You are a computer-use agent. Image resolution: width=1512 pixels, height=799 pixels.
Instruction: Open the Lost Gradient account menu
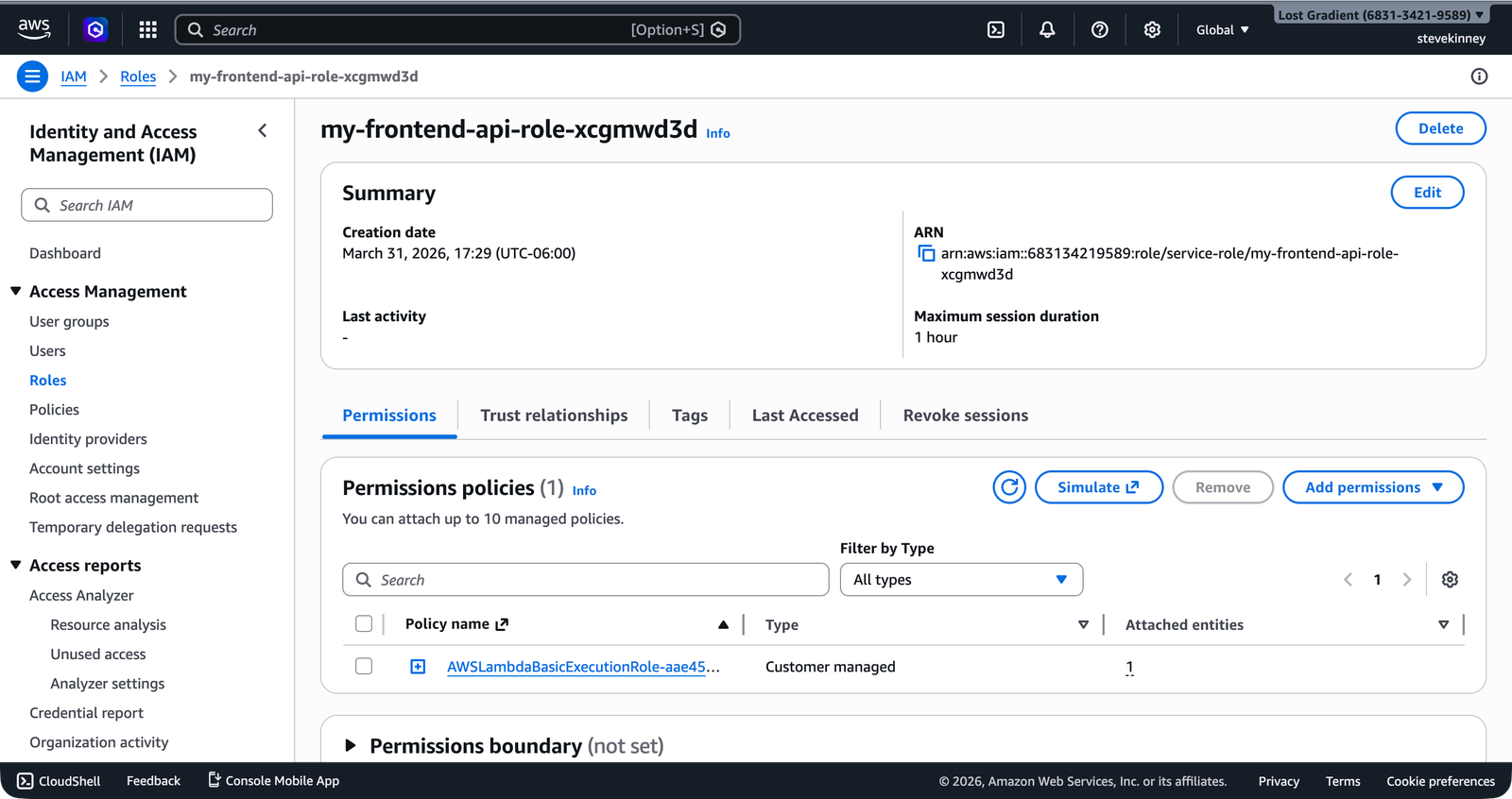pos(1381,15)
